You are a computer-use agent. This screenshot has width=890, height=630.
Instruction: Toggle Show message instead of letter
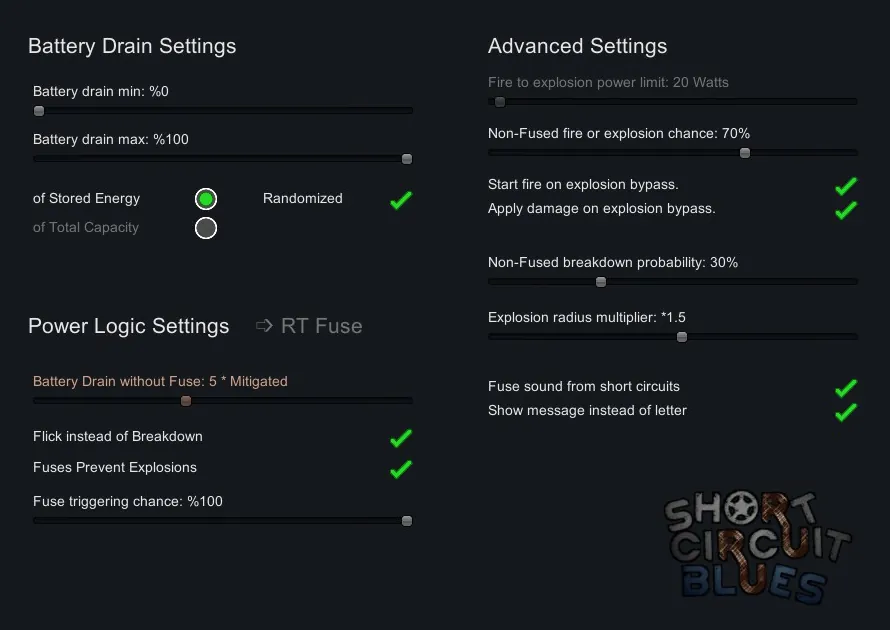click(x=846, y=412)
